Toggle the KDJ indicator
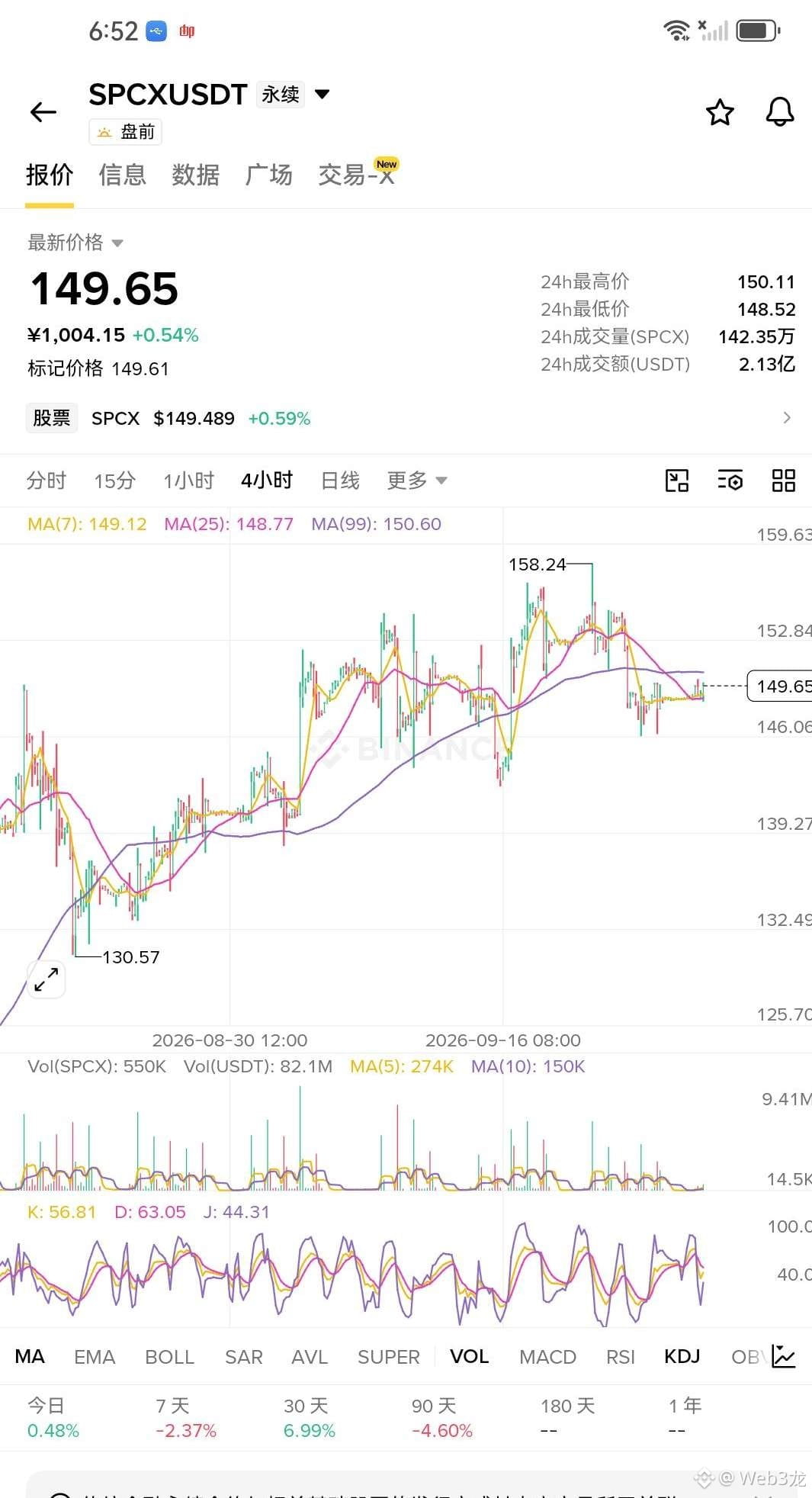The image size is (812, 1498). coord(682,1357)
